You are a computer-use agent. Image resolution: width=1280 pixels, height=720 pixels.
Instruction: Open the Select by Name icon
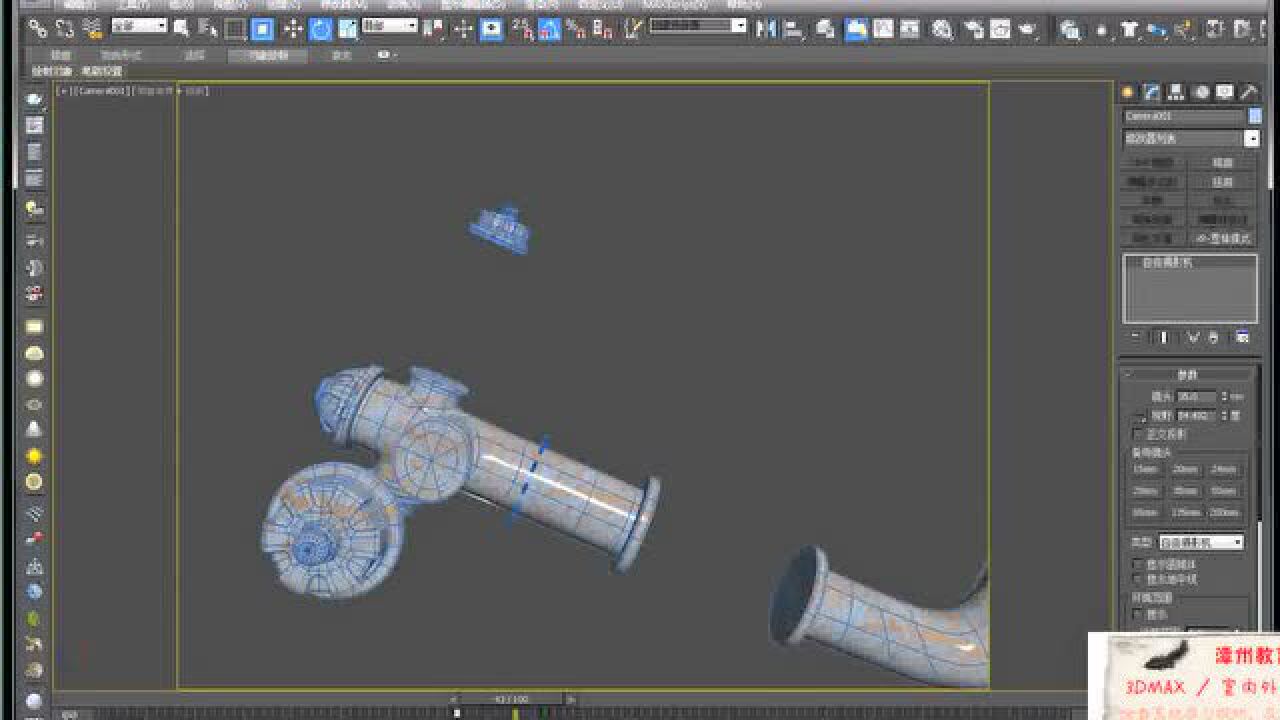(207, 29)
